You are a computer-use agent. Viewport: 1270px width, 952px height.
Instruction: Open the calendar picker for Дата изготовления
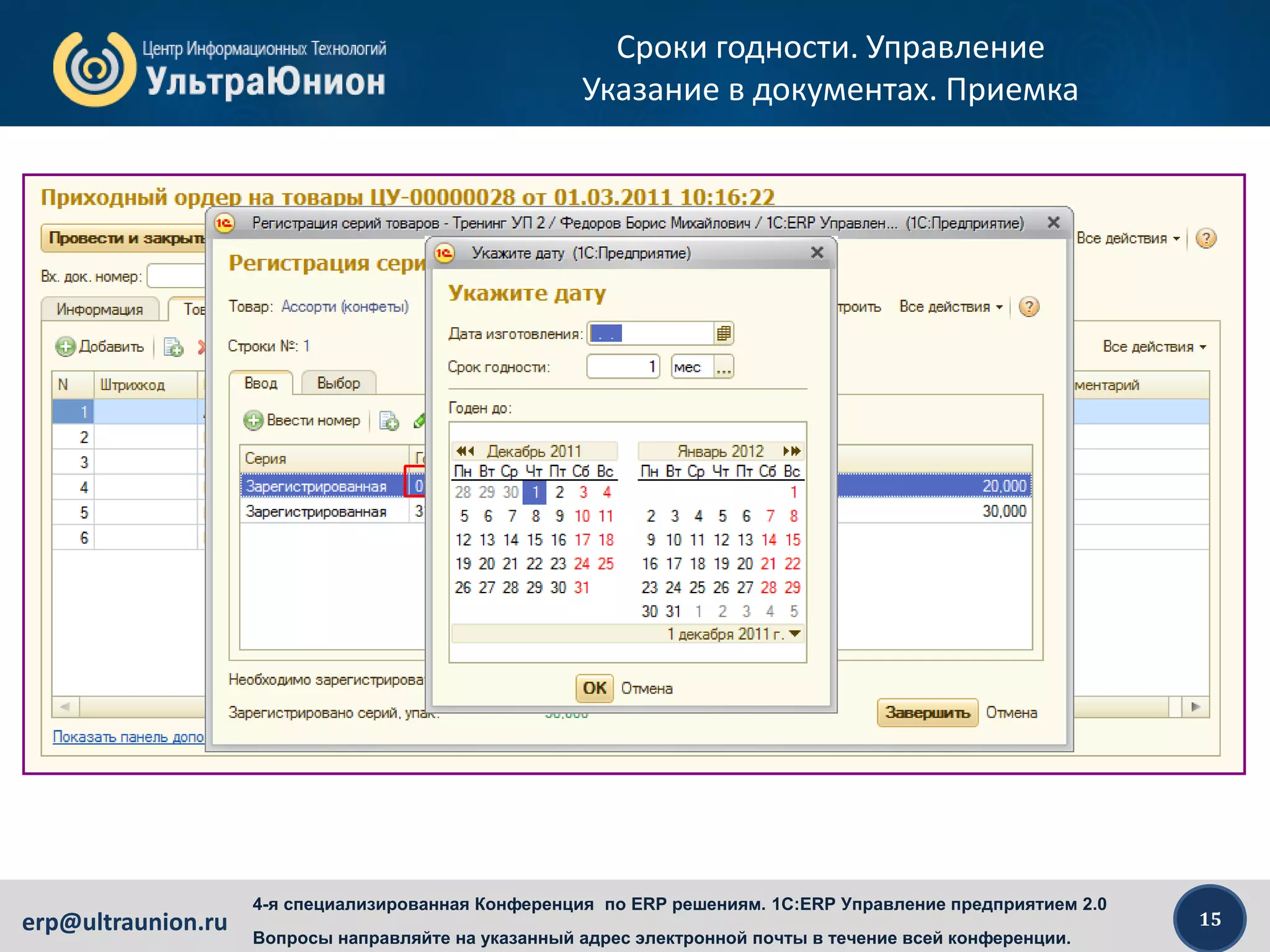tap(723, 333)
